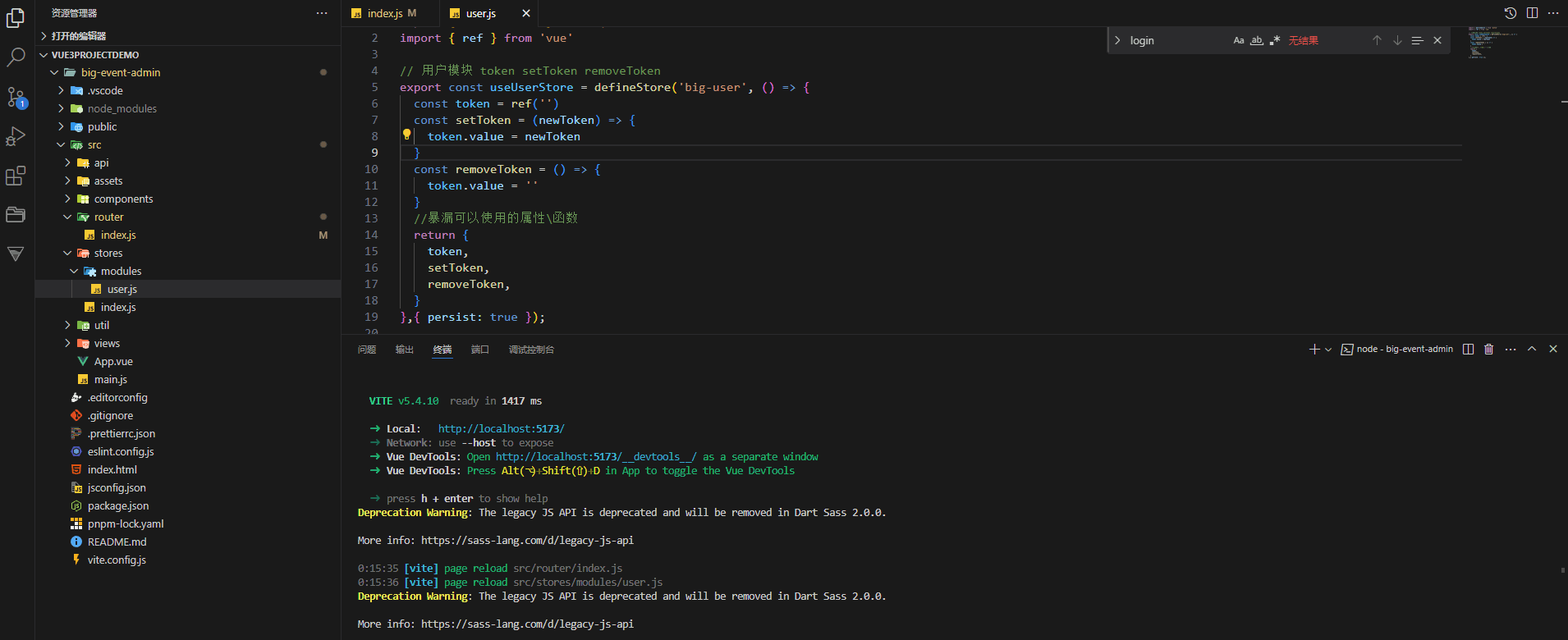Open the Explorer view in activity bar
1568x640 pixels.
coord(16,17)
